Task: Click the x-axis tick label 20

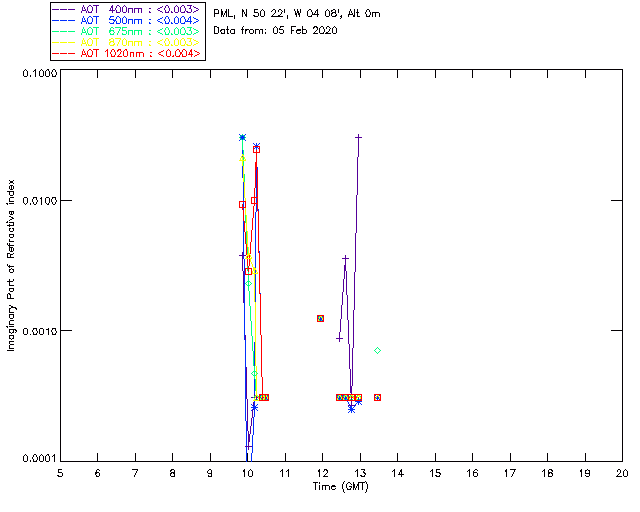Action: tap(622, 474)
